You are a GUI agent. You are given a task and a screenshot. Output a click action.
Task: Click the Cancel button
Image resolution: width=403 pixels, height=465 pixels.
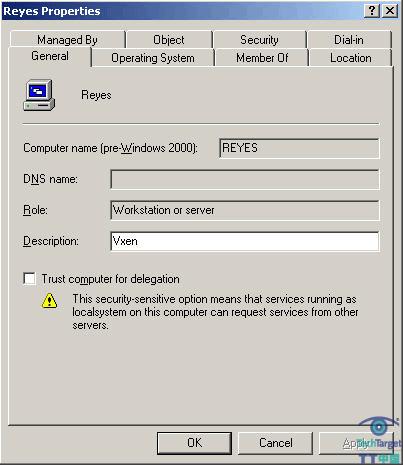[x=276, y=443]
